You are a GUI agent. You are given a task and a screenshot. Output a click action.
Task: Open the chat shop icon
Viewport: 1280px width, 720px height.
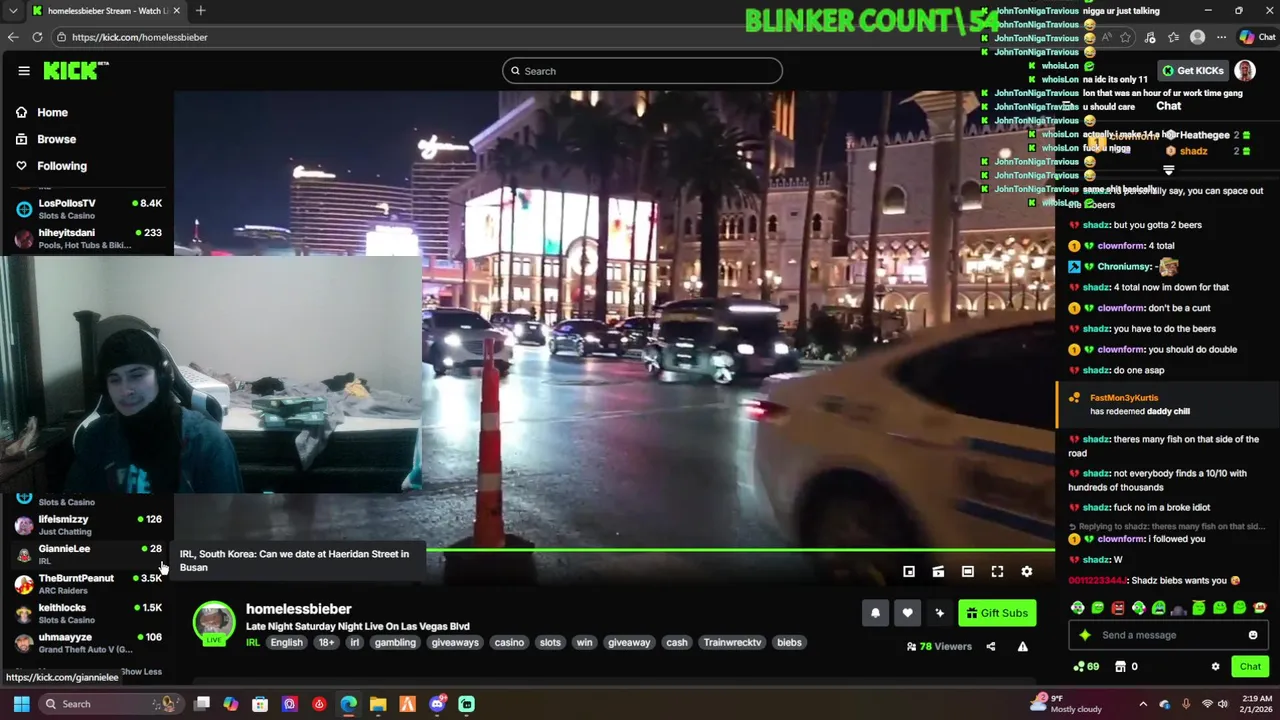coord(1121,667)
